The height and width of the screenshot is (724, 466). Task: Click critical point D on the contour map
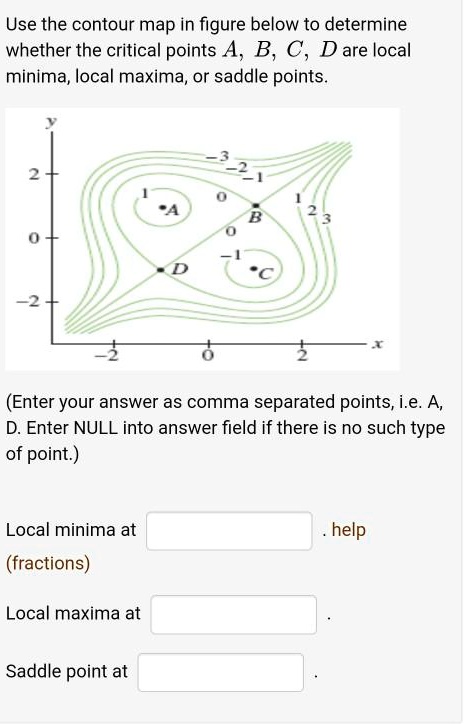160,270
